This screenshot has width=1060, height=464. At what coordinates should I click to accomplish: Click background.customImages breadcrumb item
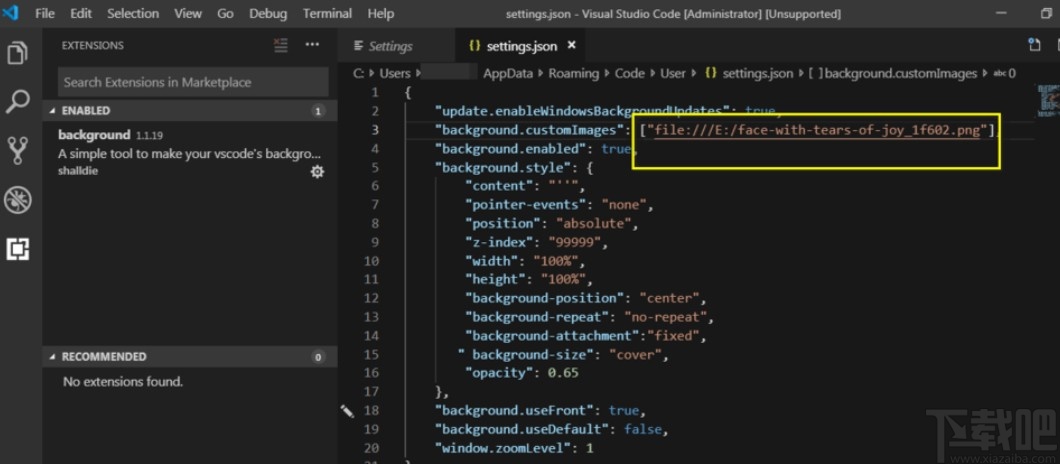click(x=892, y=73)
